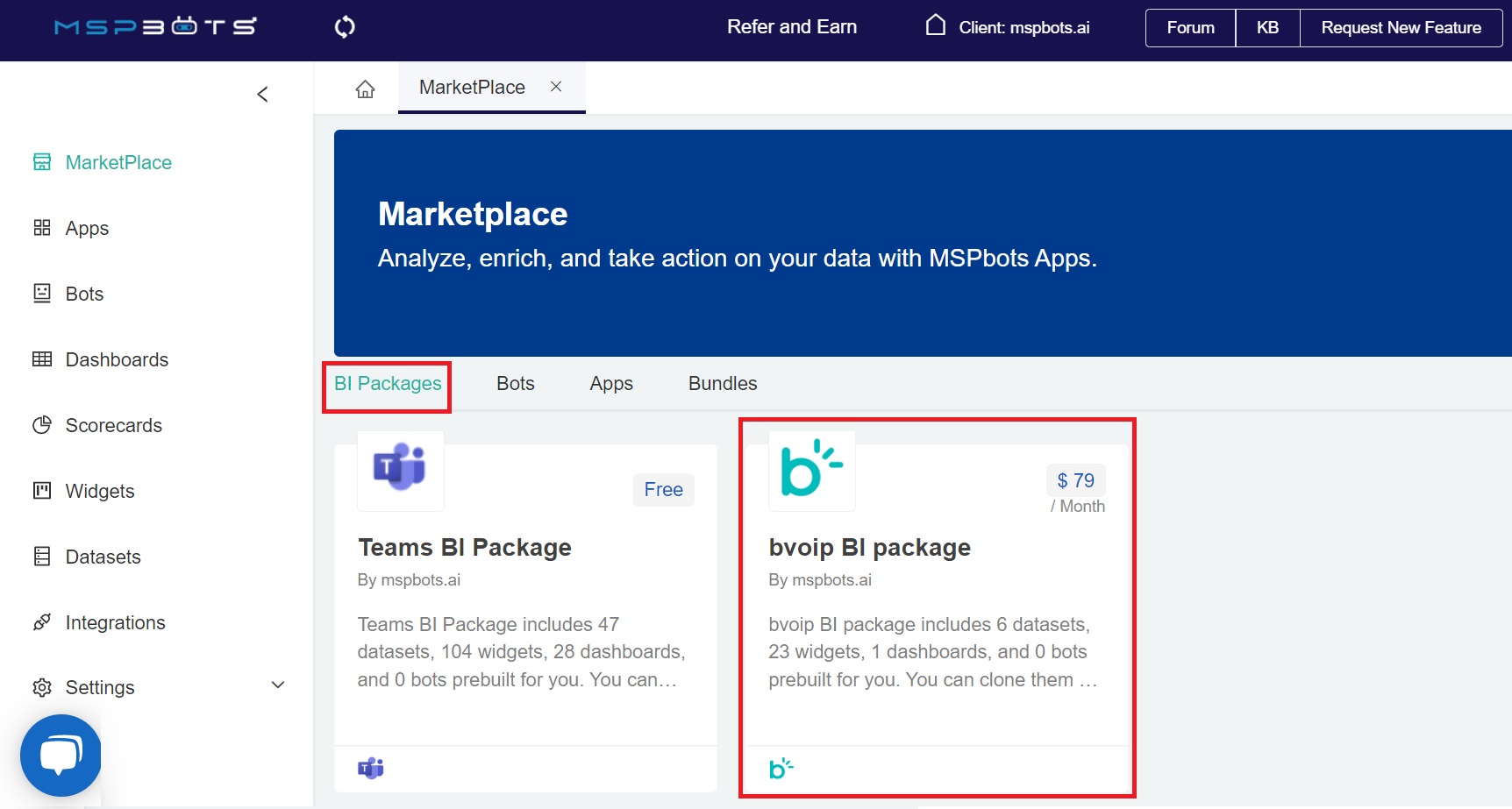Viewport: 1512px width, 809px height.
Task: Open the Apps marketplace tab
Action: (x=610, y=383)
